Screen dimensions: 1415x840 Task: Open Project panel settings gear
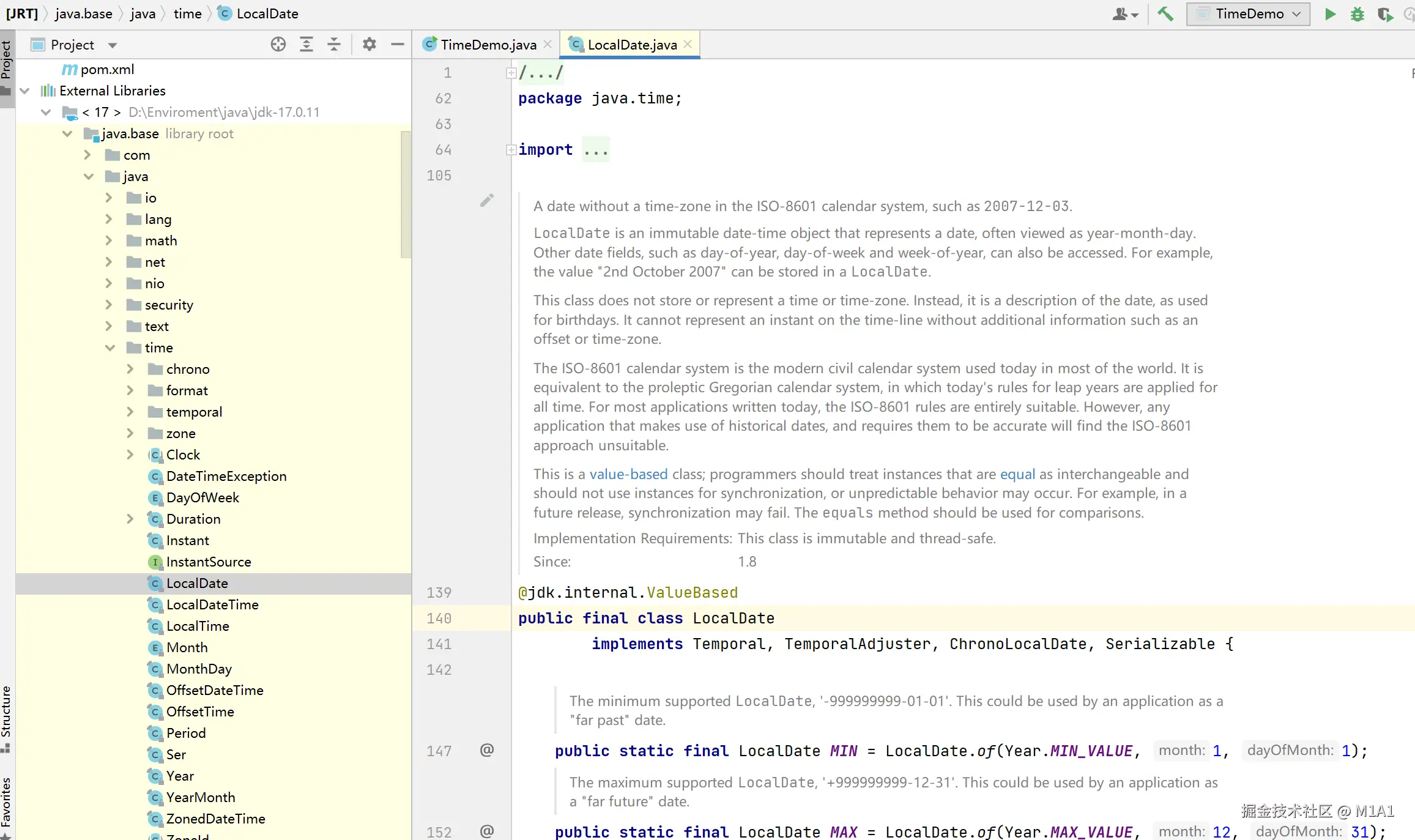tap(369, 44)
